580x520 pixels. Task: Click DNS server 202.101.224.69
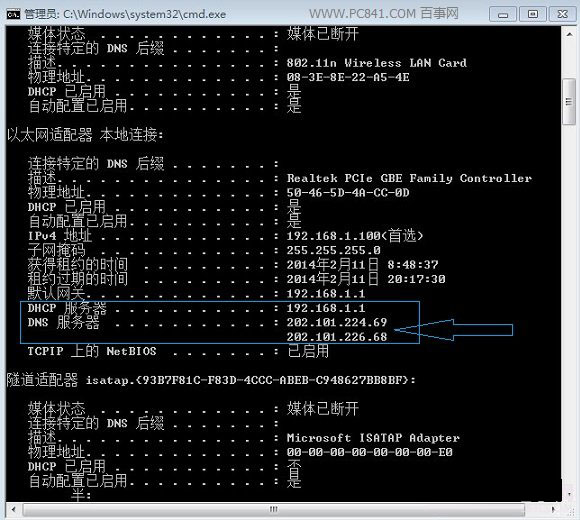point(337,323)
